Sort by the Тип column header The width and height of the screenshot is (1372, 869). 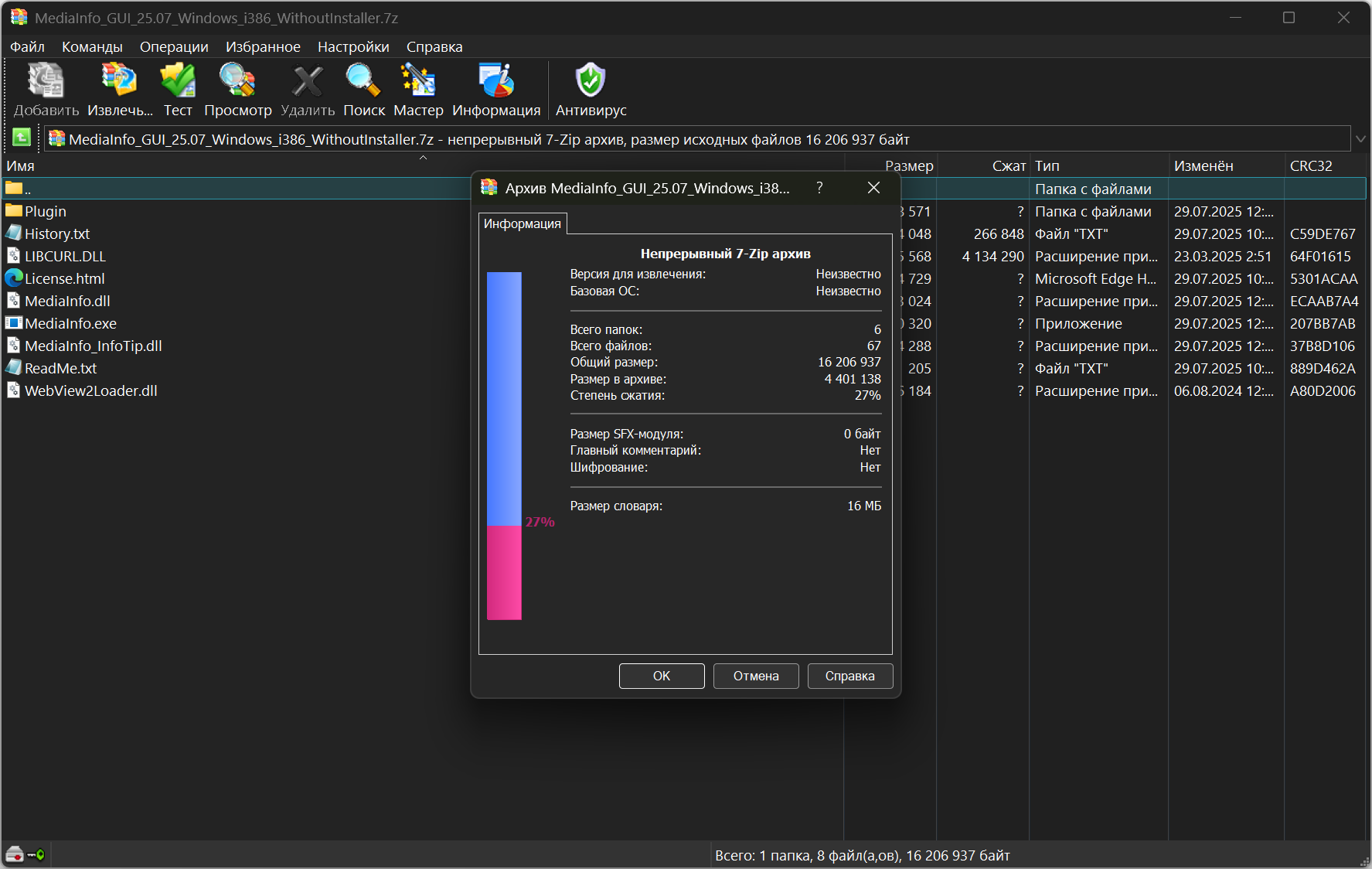(1098, 165)
